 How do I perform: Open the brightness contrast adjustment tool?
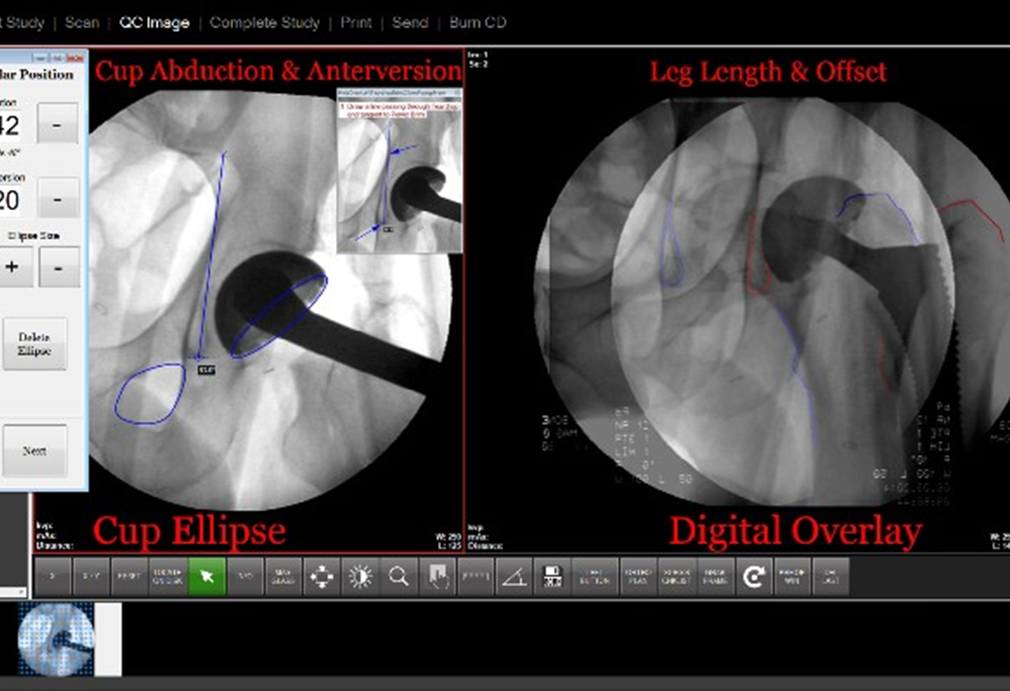tap(360, 577)
